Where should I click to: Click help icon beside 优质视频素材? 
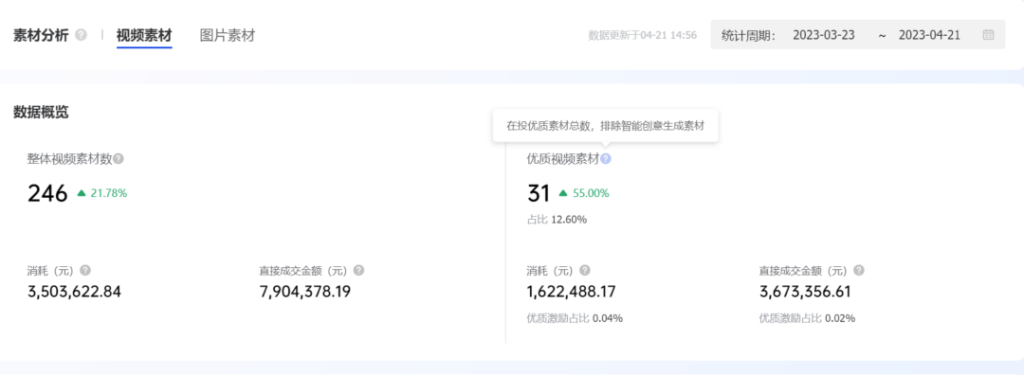(x=606, y=158)
